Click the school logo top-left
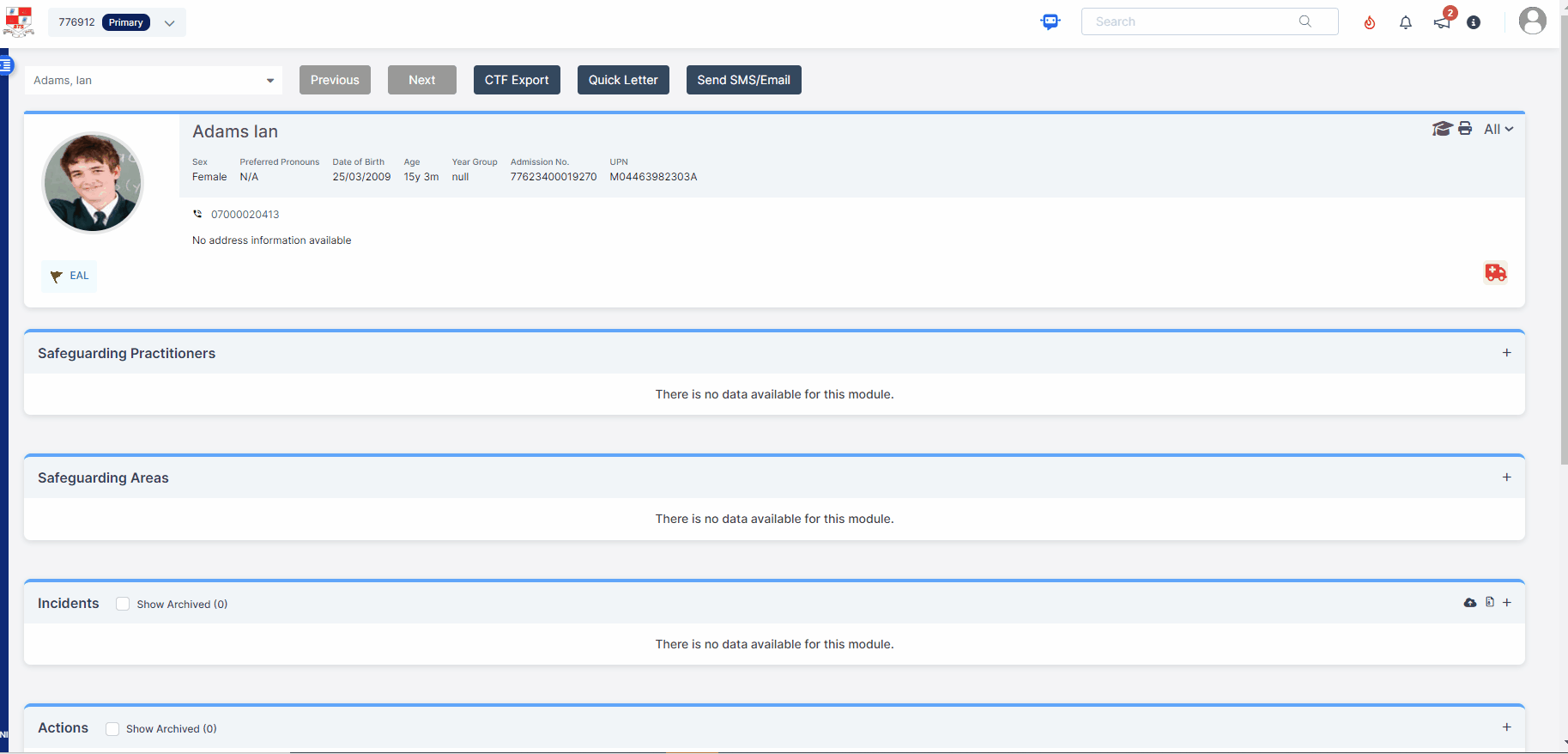Viewport: 1568px width, 754px height. (19, 21)
